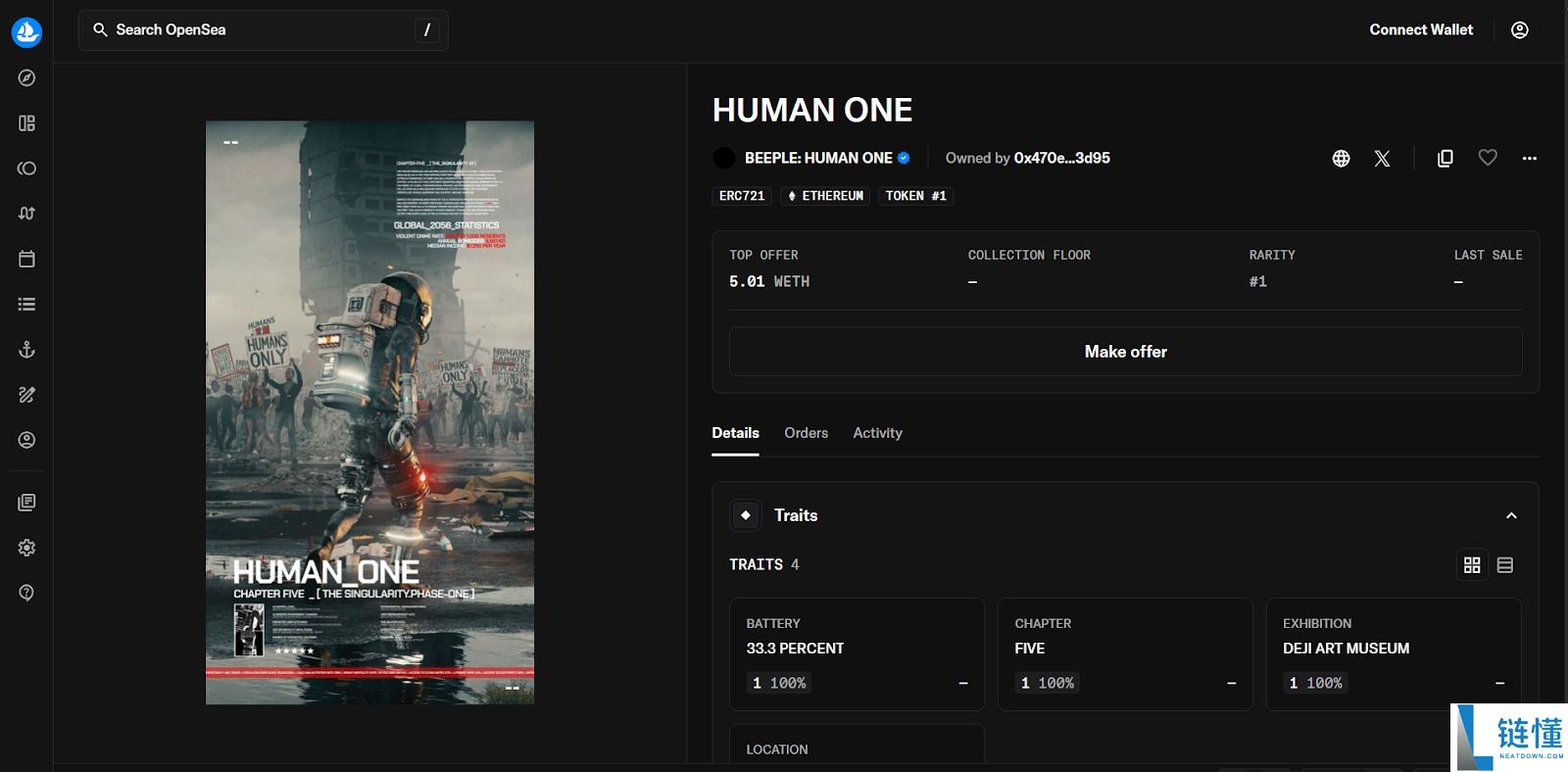Click the BEEPLE: HUMAN ONE collection avatar
The height and width of the screenshot is (772, 1568).
(724, 158)
